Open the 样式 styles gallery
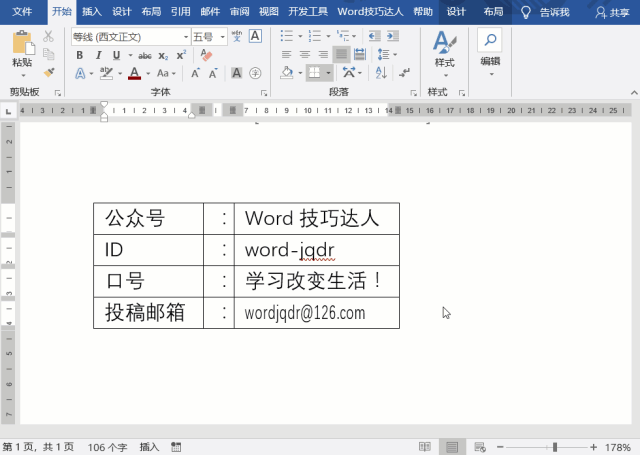This screenshot has height=455, width=640. coord(444,53)
